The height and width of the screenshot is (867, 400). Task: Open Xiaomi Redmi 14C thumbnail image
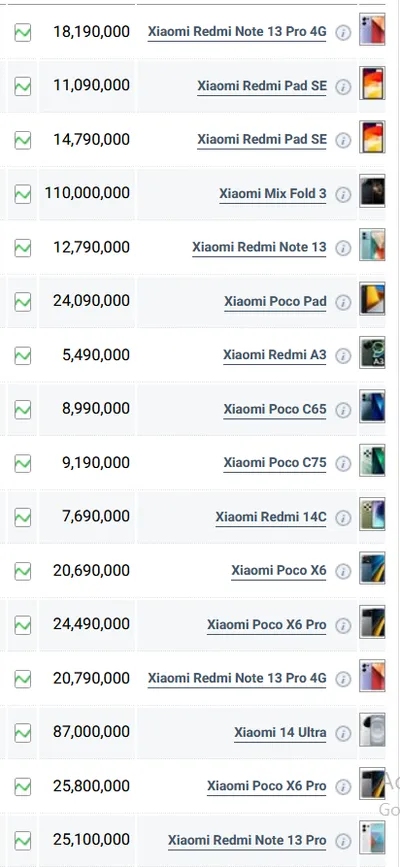tap(372, 514)
